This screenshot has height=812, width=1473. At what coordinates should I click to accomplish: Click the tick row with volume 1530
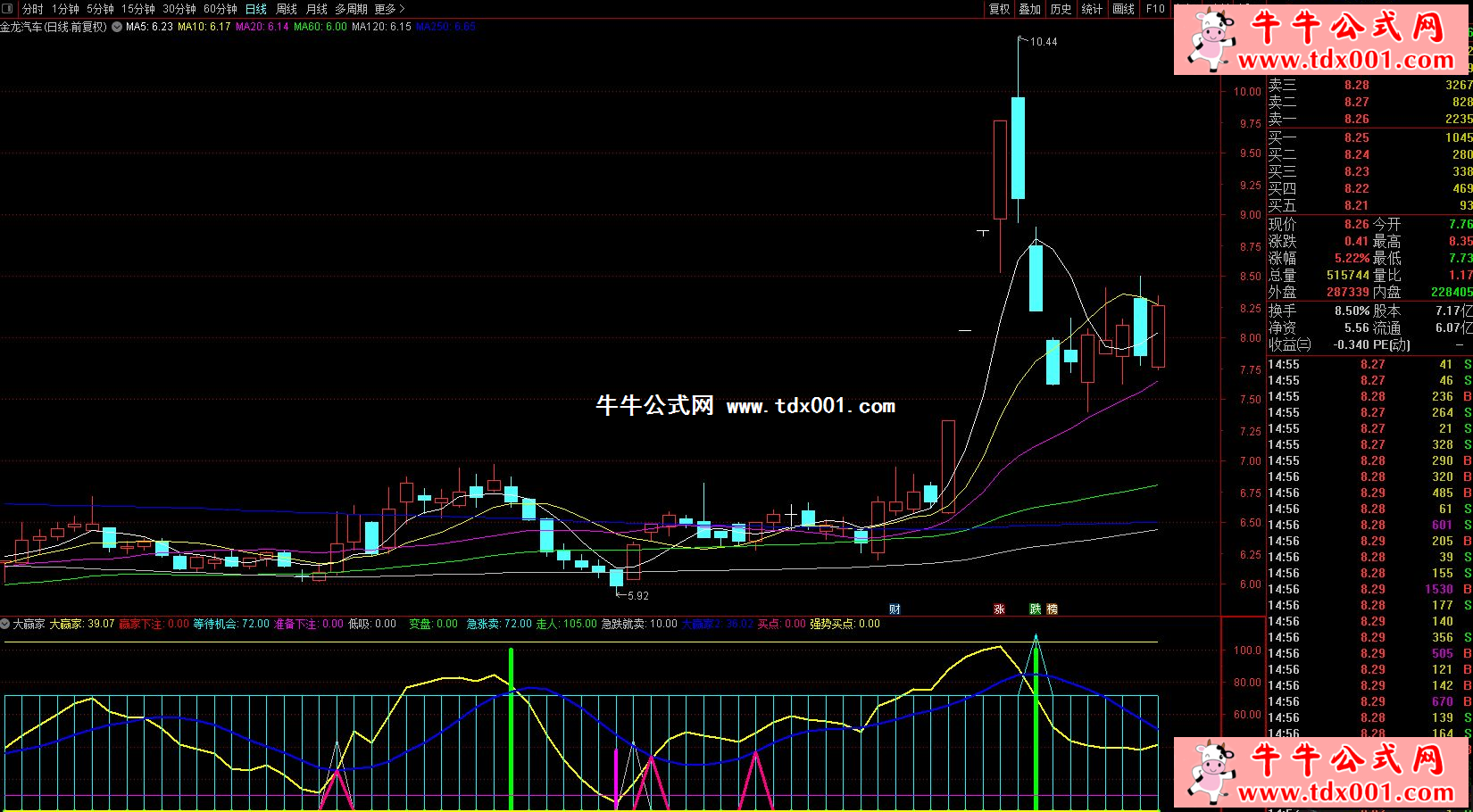coord(1369,589)
